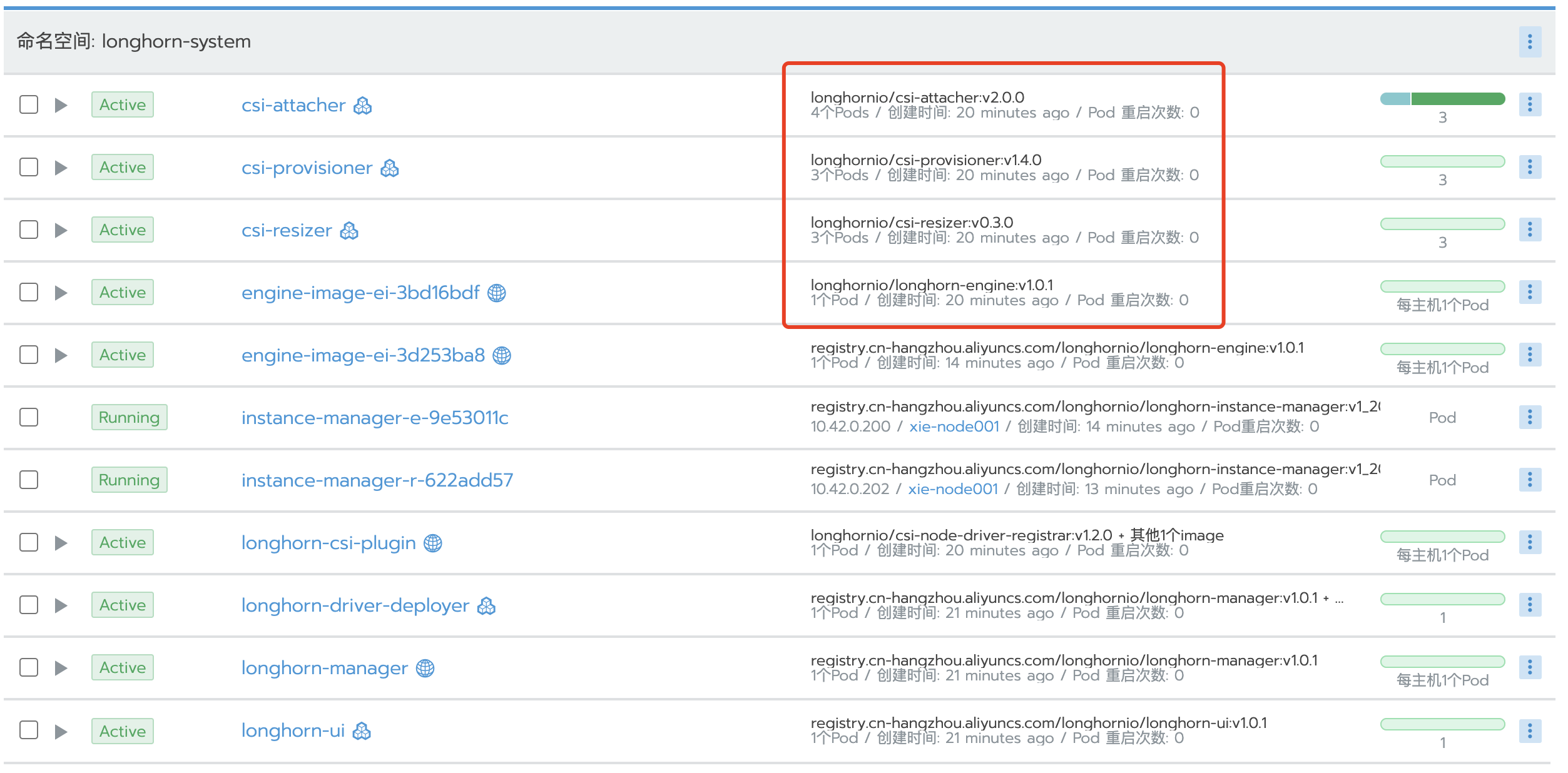The image size is (1568, 773).
Task: Click the globe icon beside engine-image-ei-3bd16bdf
Action: coord(497,292)
